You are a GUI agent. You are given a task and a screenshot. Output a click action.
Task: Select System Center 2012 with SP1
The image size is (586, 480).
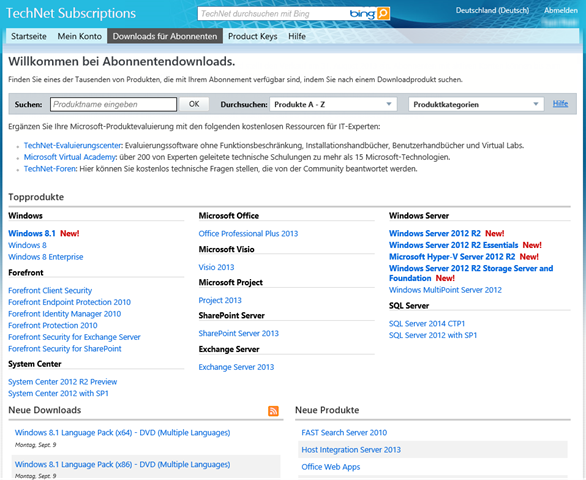click(x=58, y=393)
